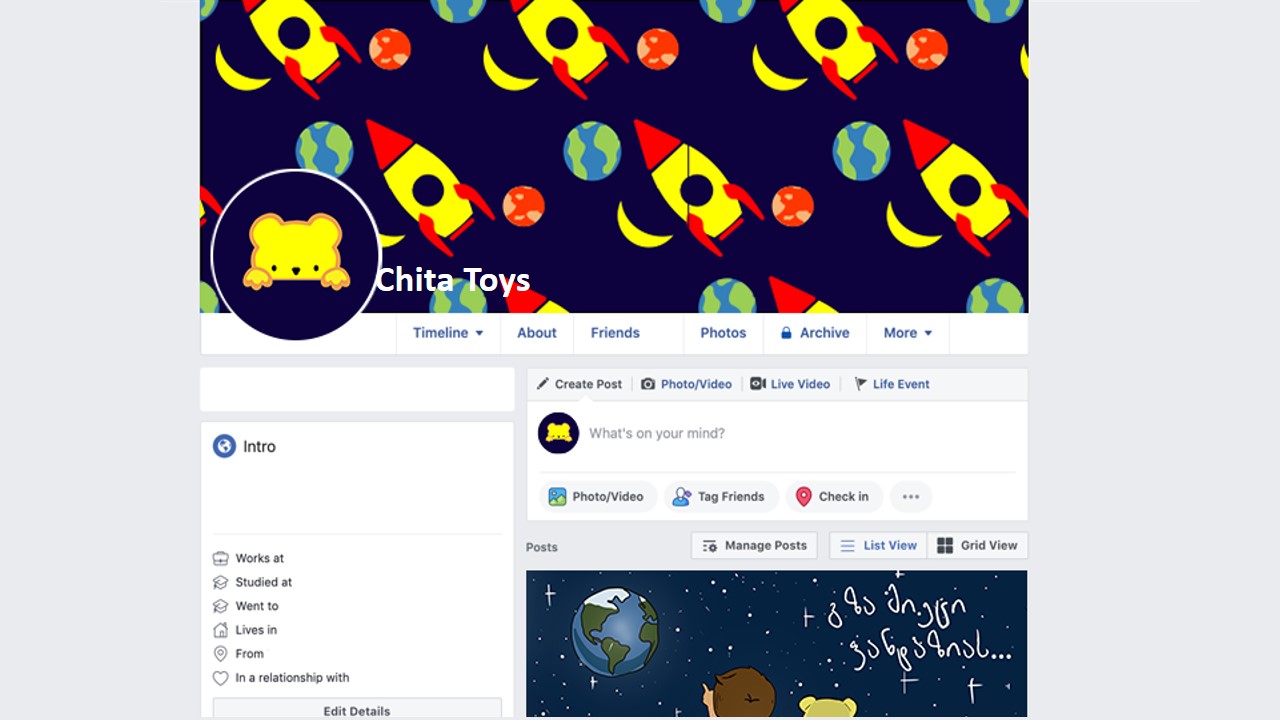Click the Create Post pencil icon
This screenshot has width=1280, height=720.
click(542, 384)
